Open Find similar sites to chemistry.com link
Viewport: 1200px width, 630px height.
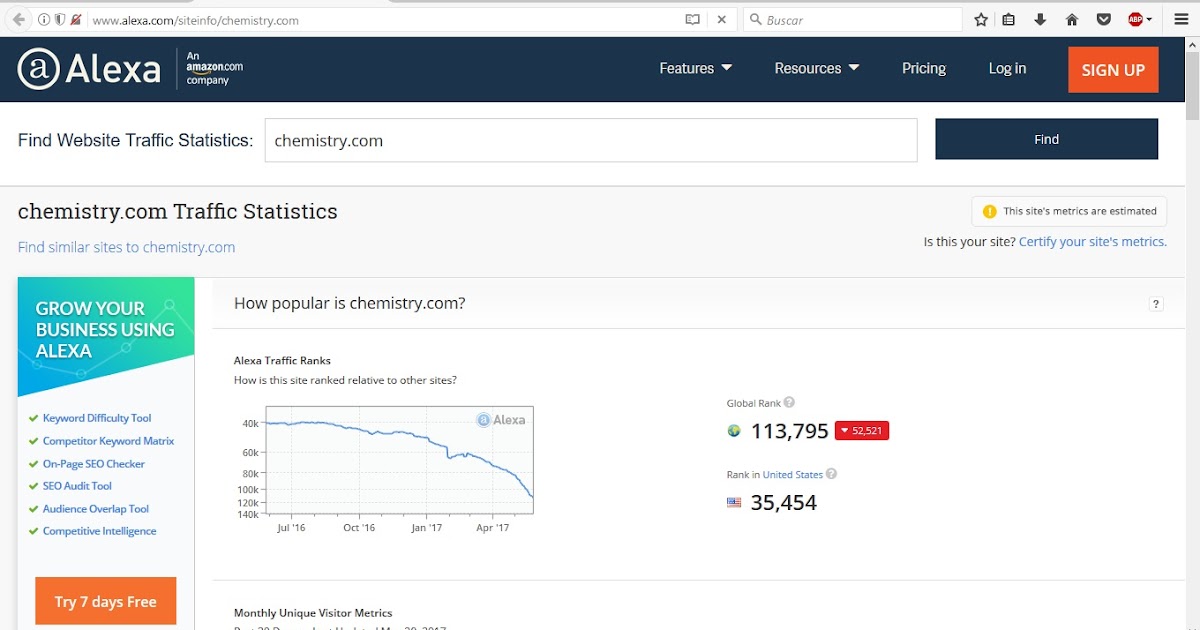tap(126, 247)
